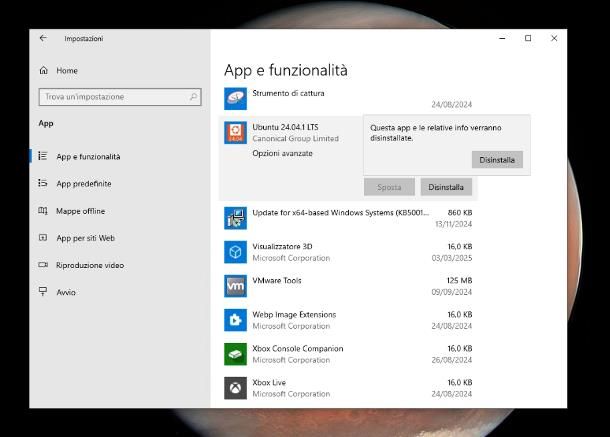The image size is (610, 437).
Task: Close the Impostazioni window
Action: pos(554,38)
